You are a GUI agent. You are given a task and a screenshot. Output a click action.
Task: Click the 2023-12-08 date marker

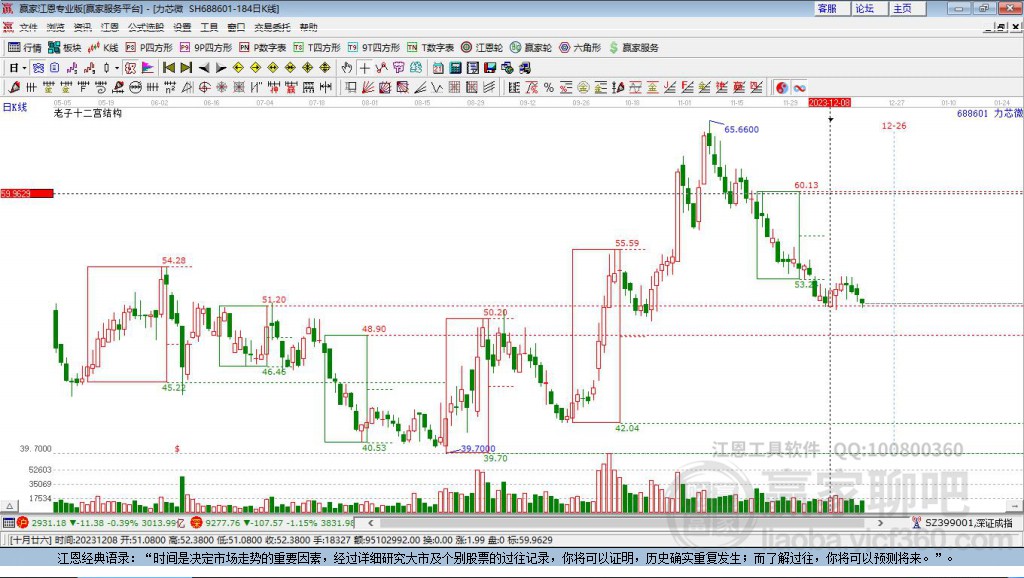829,102
